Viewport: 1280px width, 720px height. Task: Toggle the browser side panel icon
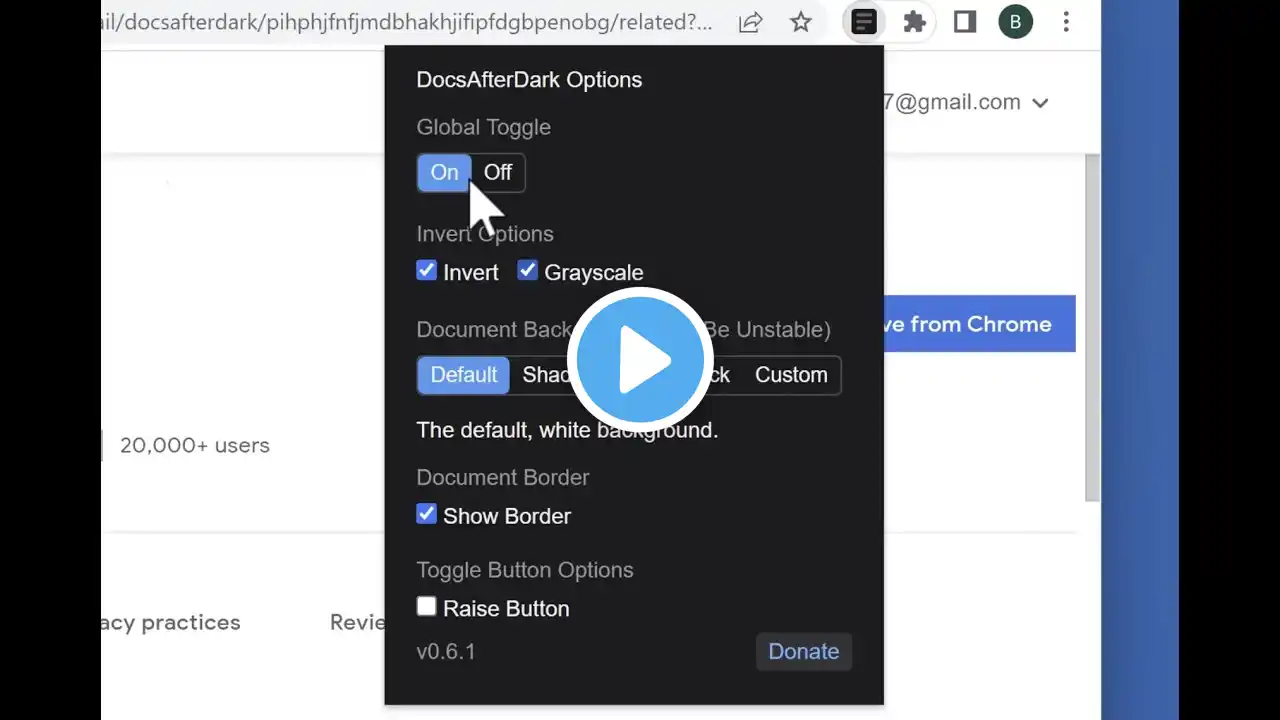(965, 22)
